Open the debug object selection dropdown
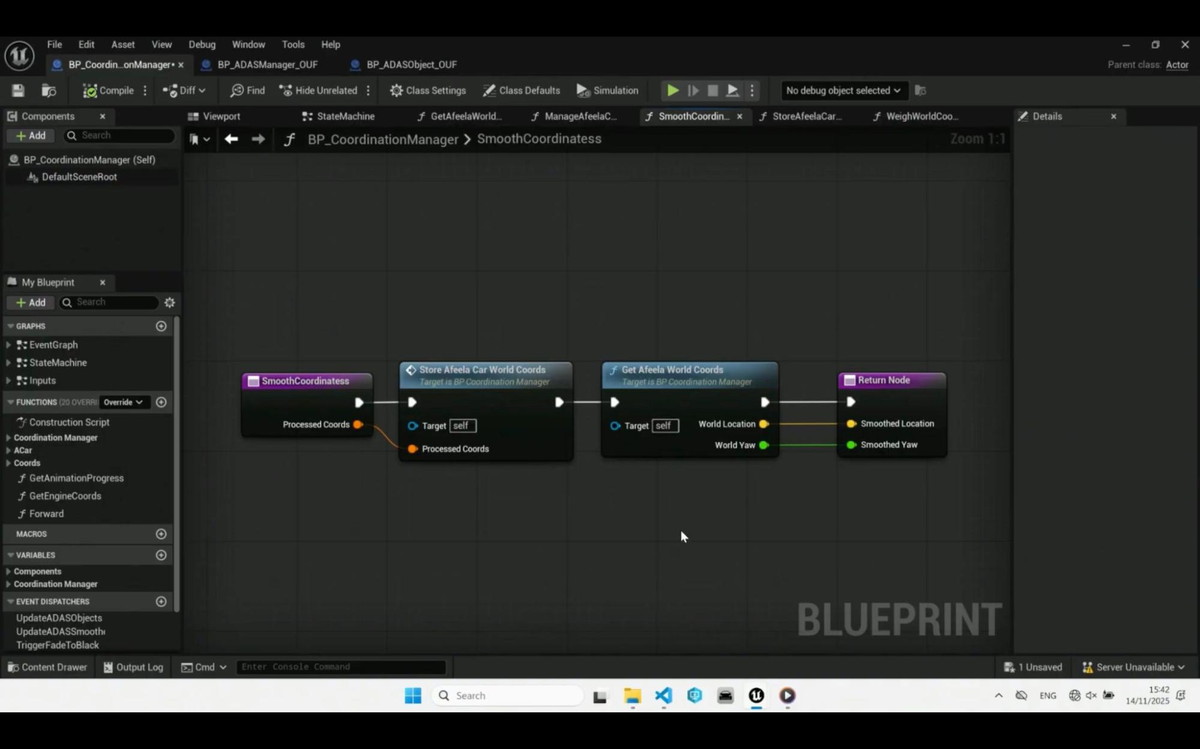 (842, 90)
